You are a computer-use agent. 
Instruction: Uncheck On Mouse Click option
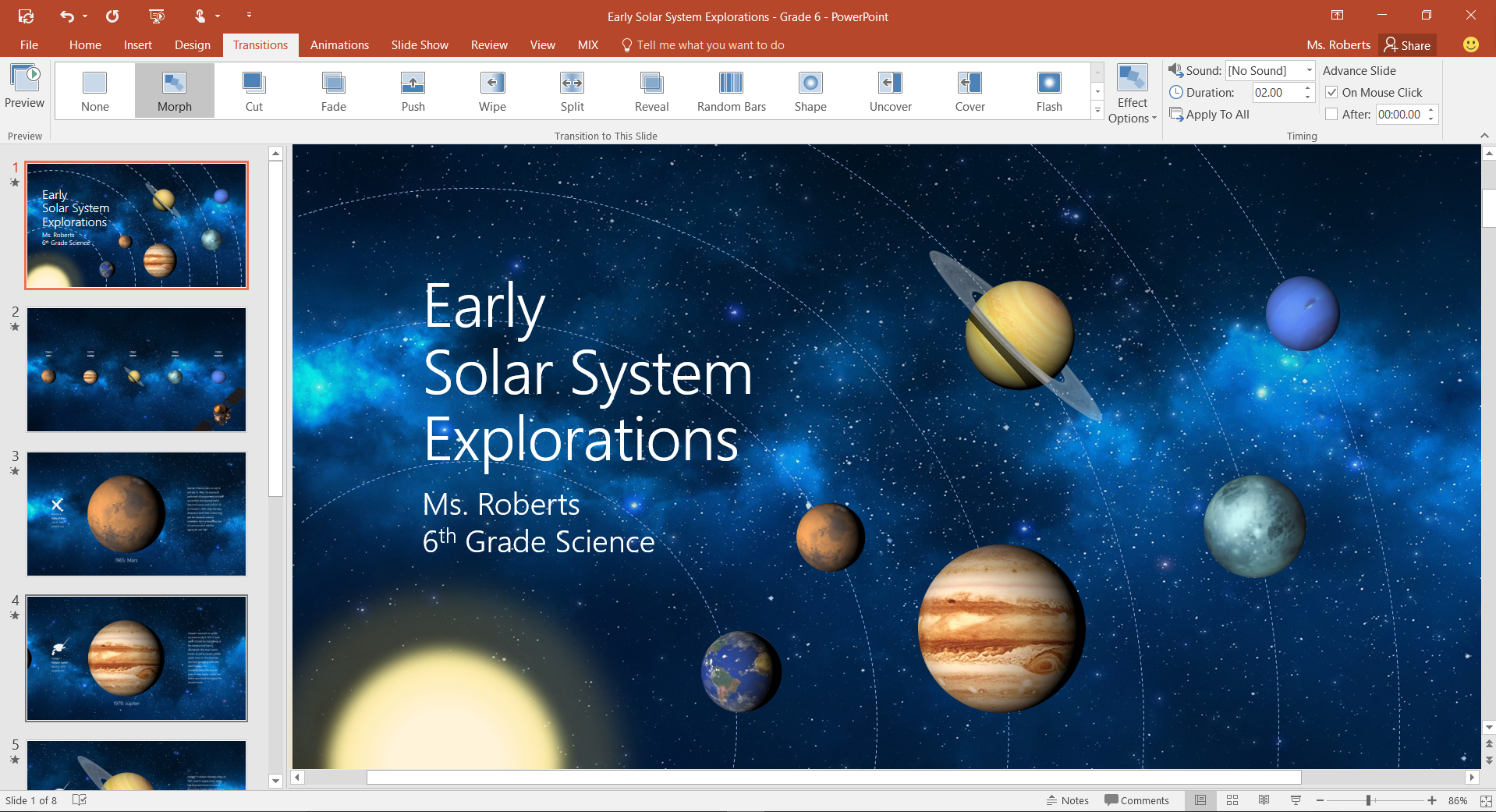1332,93
